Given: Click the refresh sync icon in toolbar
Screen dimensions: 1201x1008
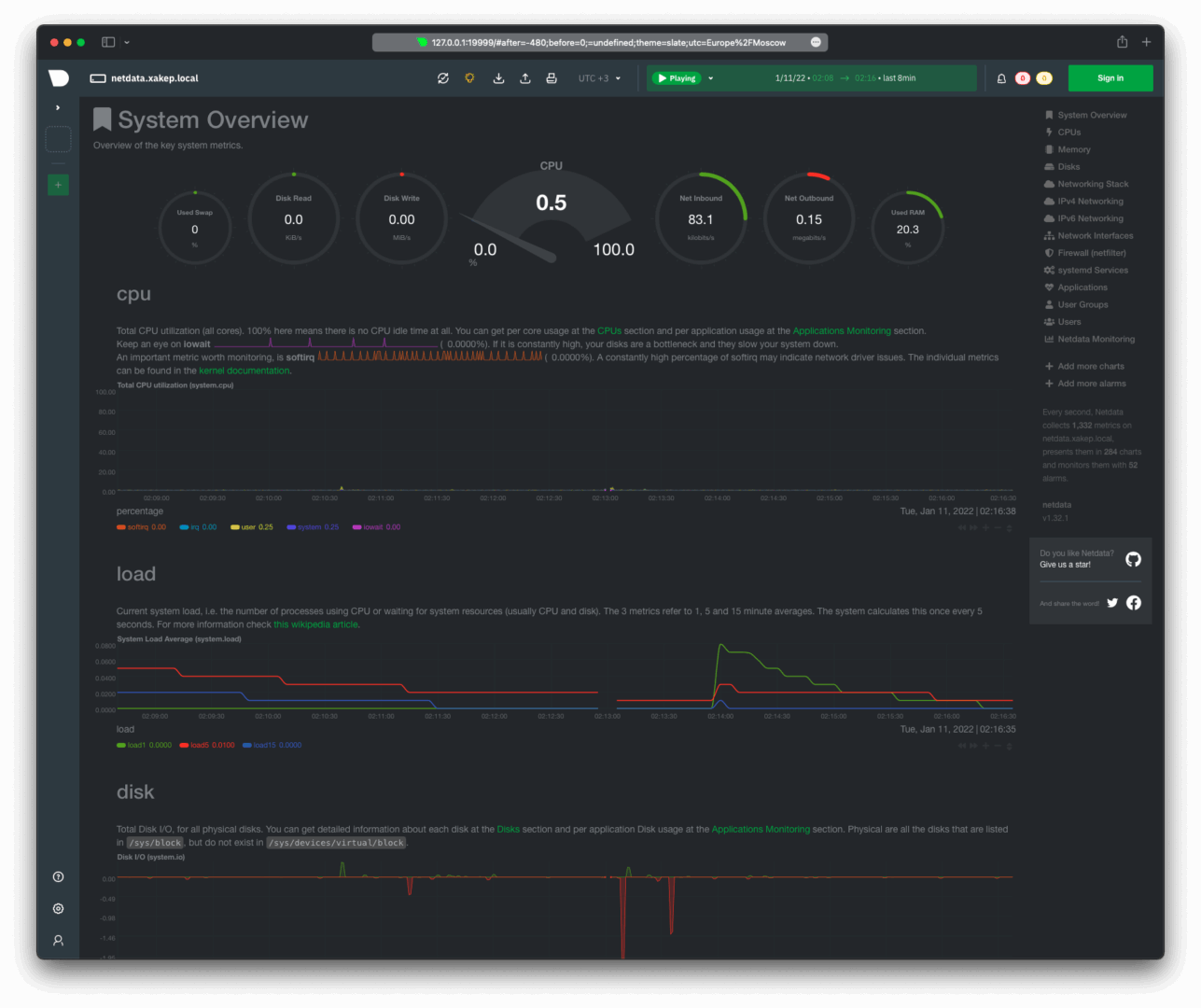Looking at the screenshot, I should point(443,78).
